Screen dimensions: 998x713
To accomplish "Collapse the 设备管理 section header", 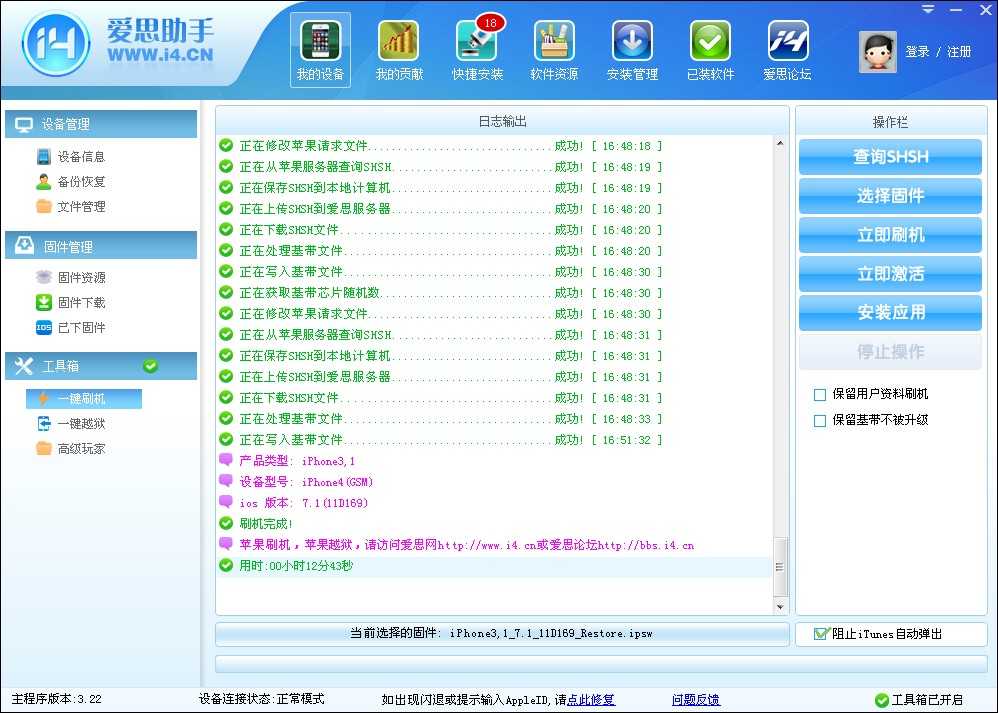I will 101,124.
